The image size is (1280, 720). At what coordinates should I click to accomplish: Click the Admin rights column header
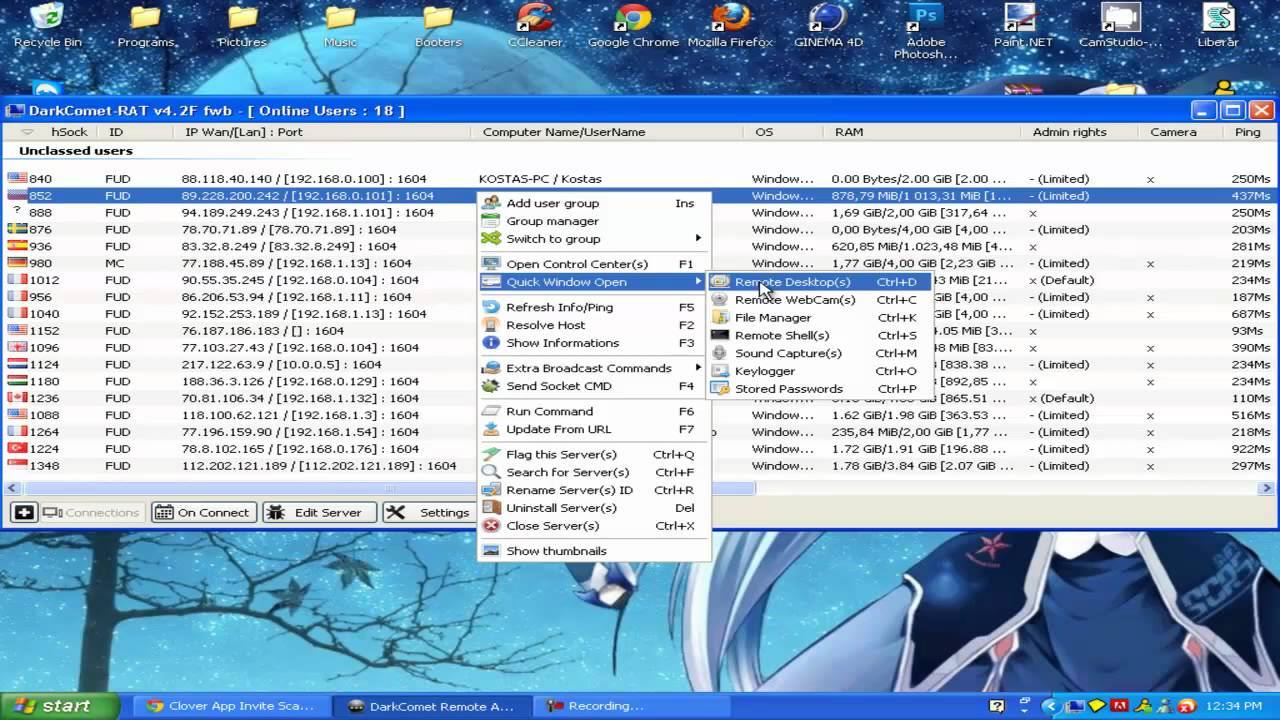click(x=1069, y=132)
